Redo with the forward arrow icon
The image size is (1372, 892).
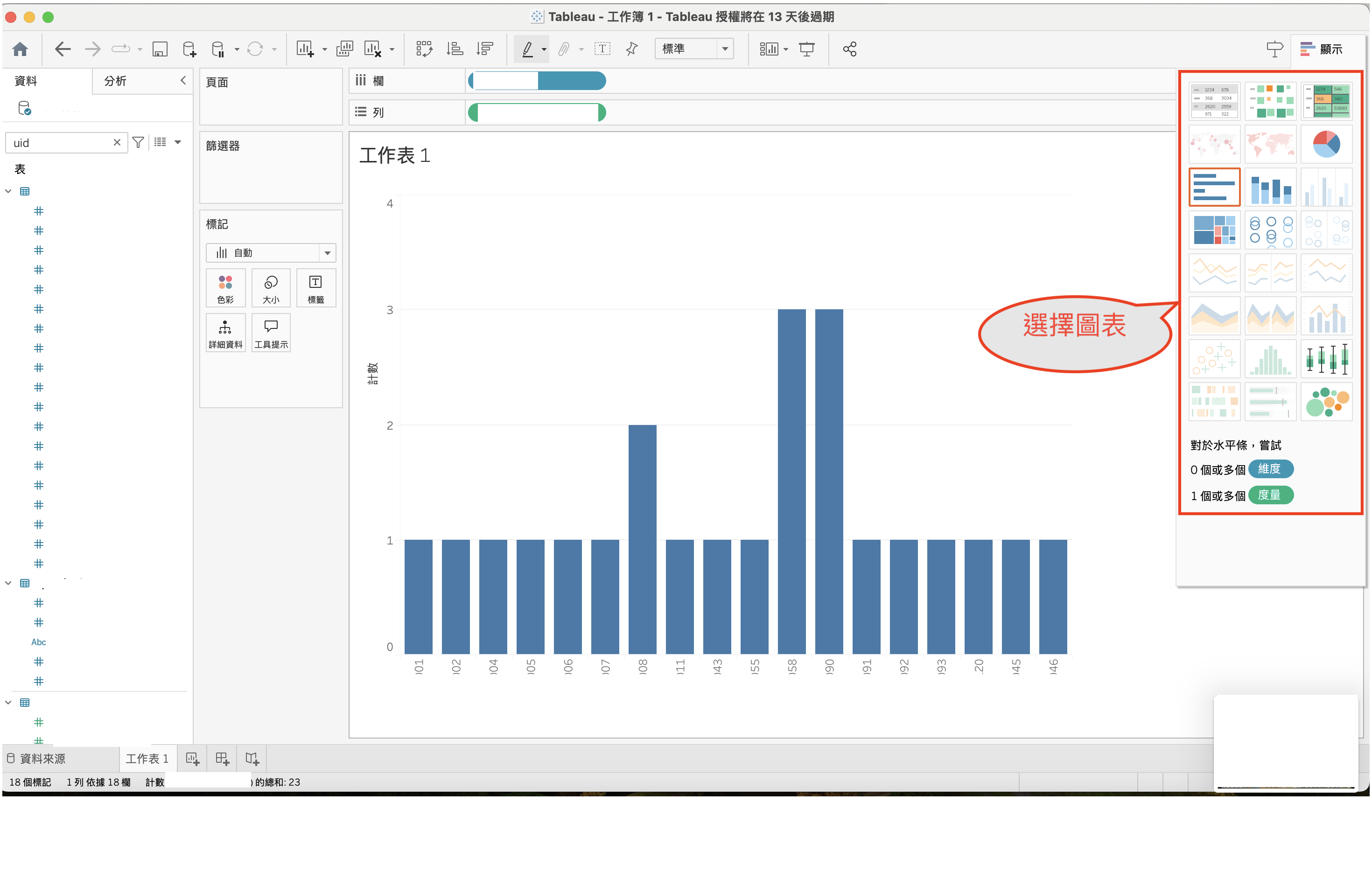click(x=92, y=49)
